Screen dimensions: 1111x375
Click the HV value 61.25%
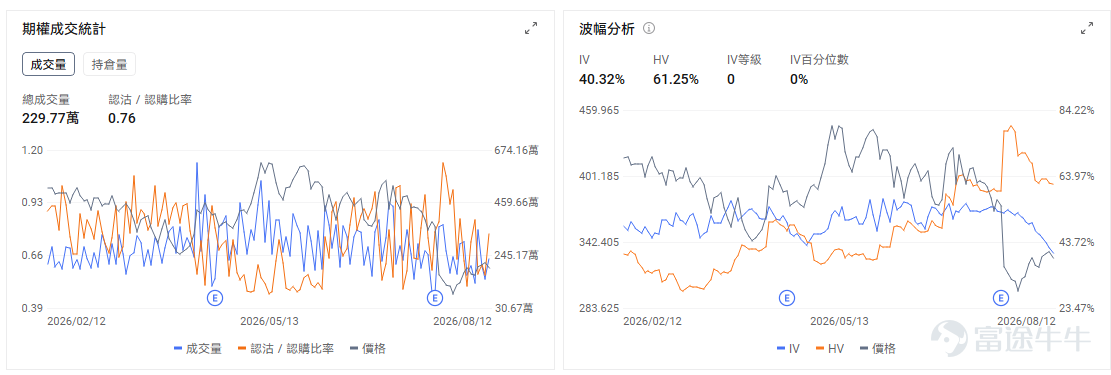[676, 79]
